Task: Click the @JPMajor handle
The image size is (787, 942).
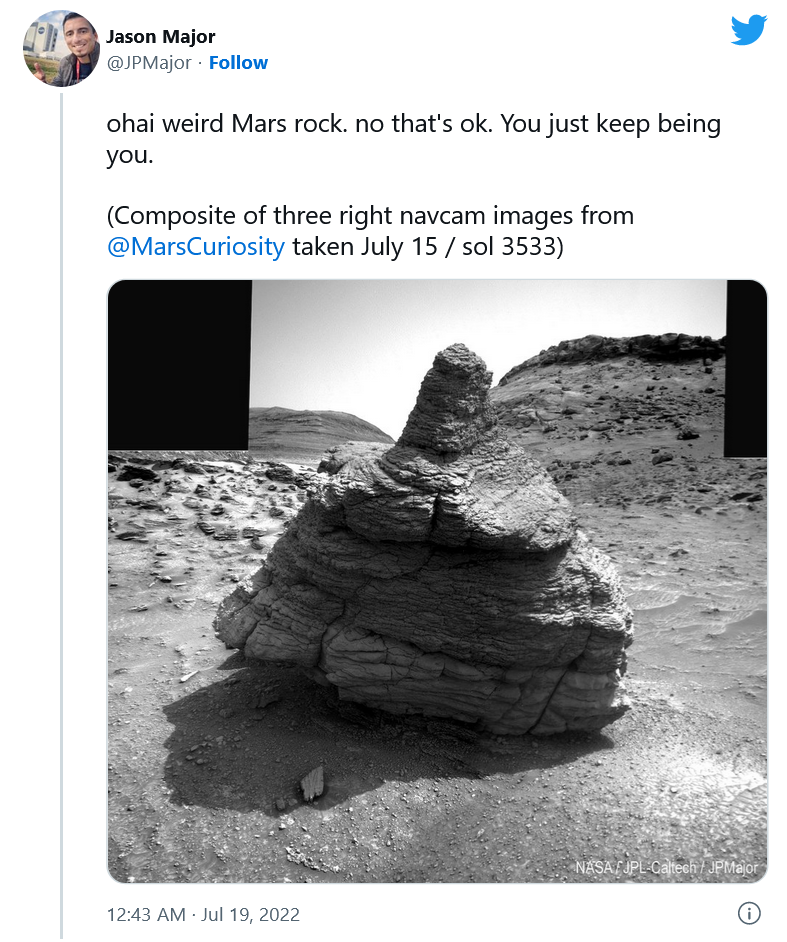Action: tap(149, 62)
